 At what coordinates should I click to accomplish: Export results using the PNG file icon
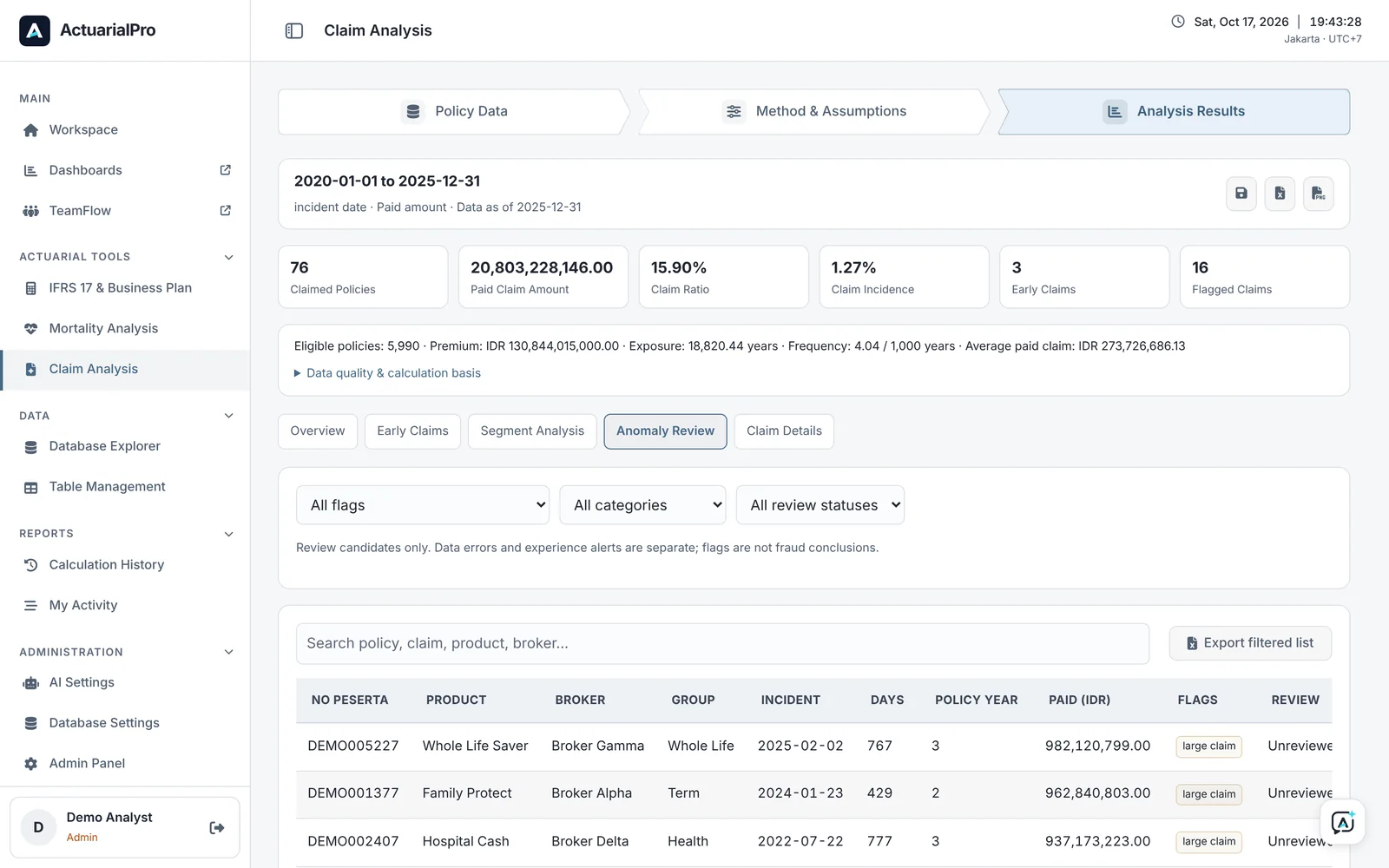(1318, 194)
